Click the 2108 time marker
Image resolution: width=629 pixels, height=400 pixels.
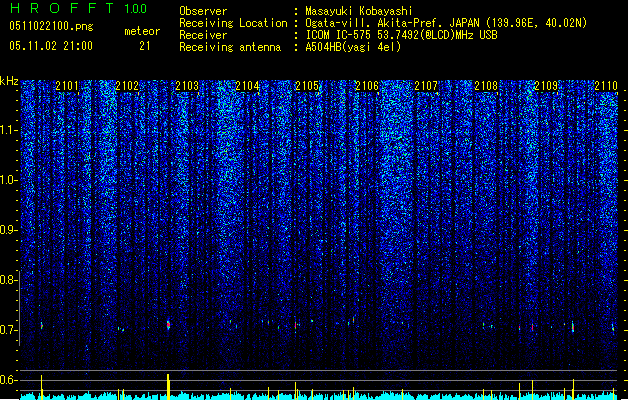486,85
